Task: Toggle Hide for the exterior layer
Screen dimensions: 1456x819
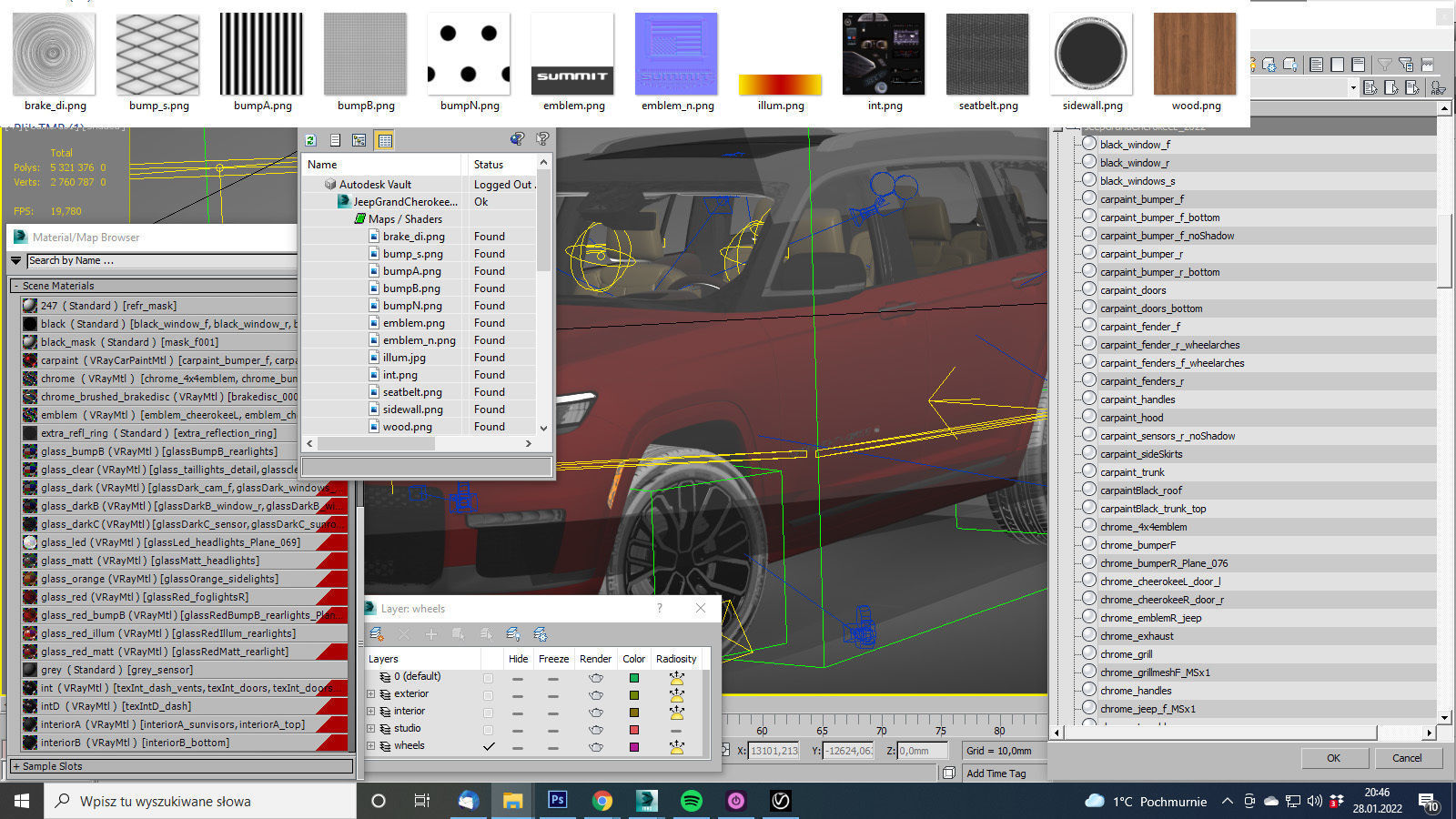Action: click(x=517, y=695)
